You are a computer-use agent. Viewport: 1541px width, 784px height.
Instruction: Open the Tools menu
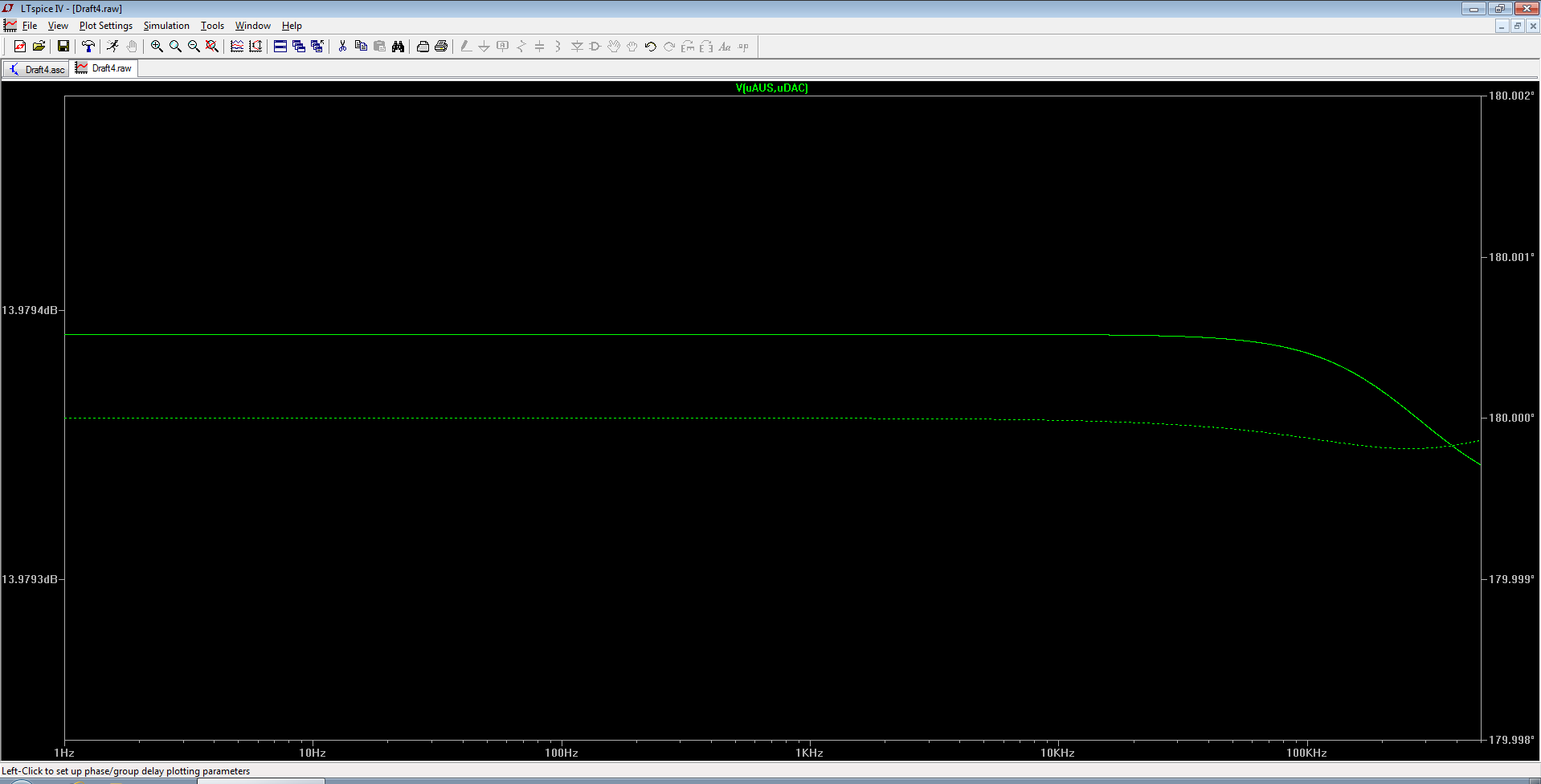pos(212,26)
